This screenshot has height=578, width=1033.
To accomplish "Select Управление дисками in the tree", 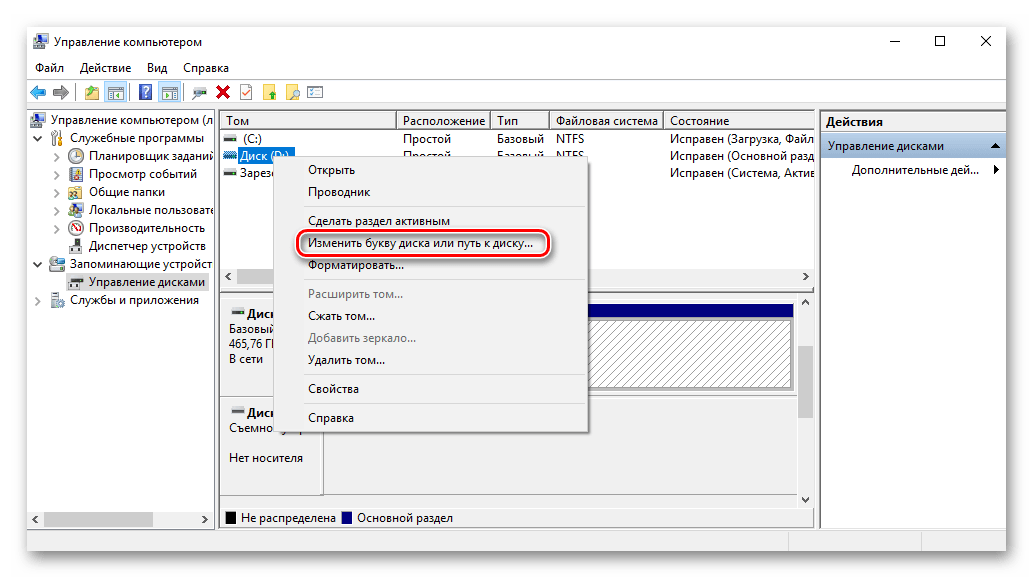I will click(x=137, y=282).
